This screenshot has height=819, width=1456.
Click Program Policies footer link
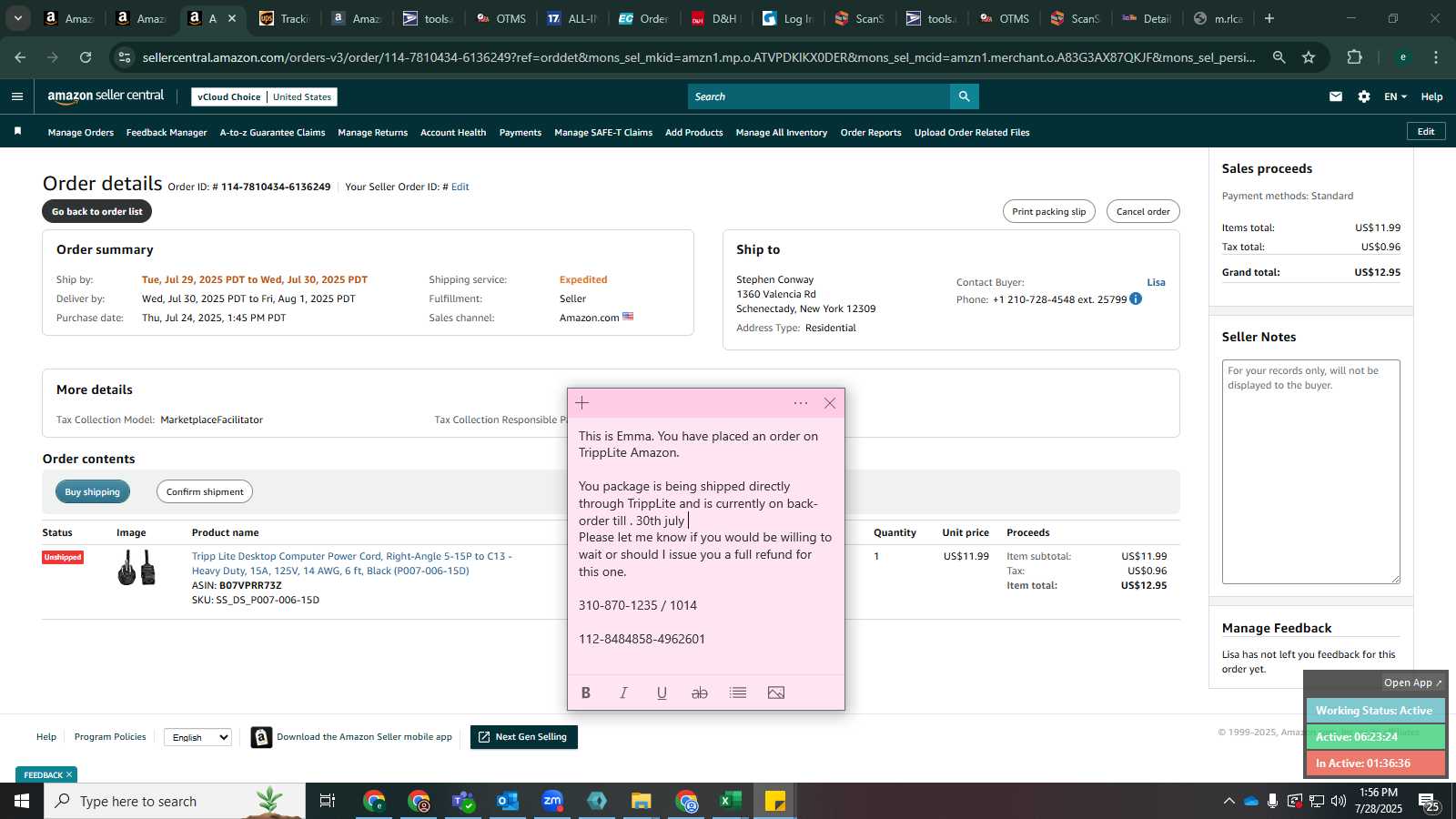[x=110, y=737]
